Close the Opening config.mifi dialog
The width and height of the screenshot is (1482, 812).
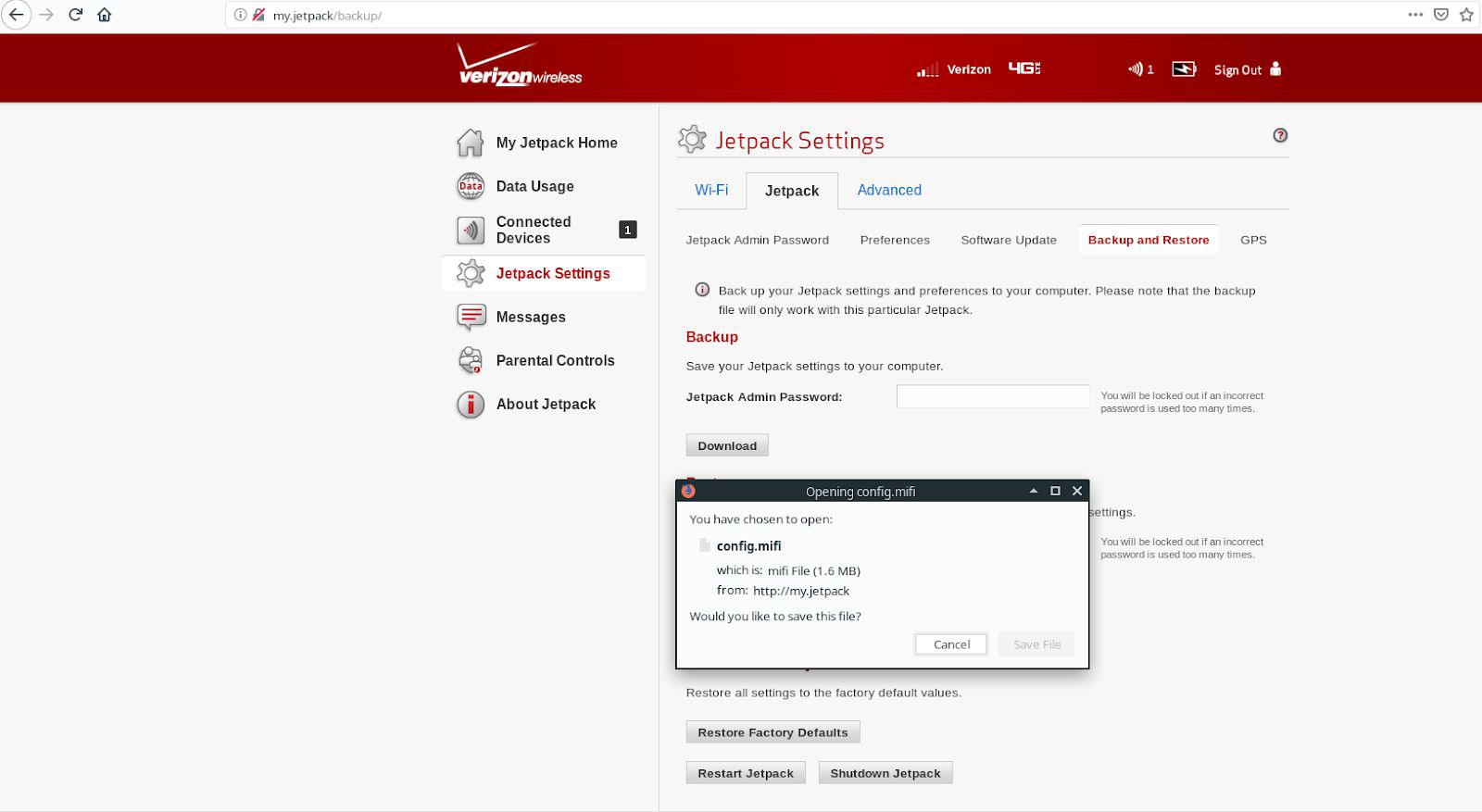[1076, 491]
